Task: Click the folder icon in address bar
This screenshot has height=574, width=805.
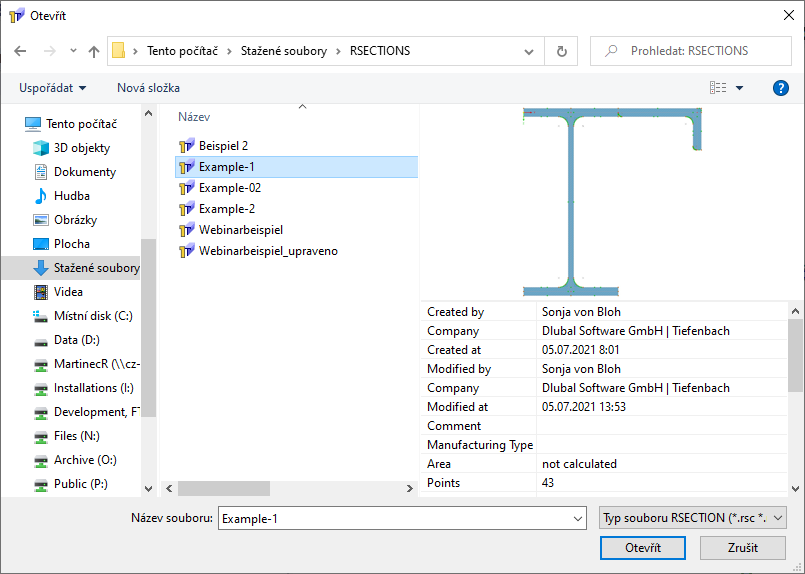Action: pyautogui.click(x=119, y=50)
